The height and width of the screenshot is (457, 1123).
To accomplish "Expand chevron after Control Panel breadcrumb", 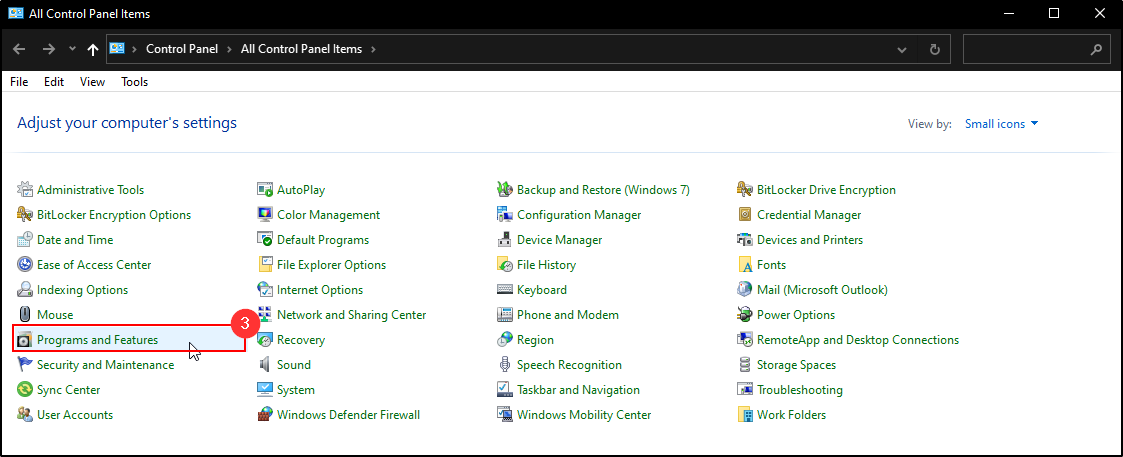I will [x=229, y=49].
